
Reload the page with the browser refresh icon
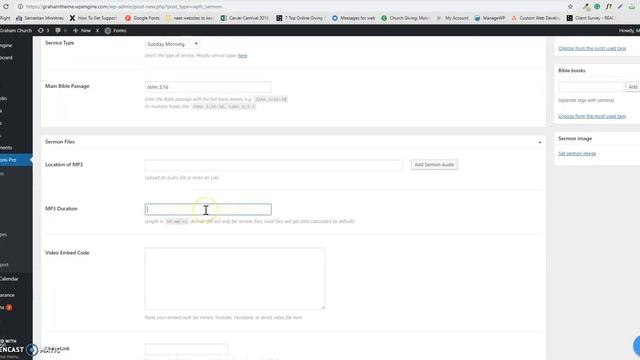click(x=6, y=7)
